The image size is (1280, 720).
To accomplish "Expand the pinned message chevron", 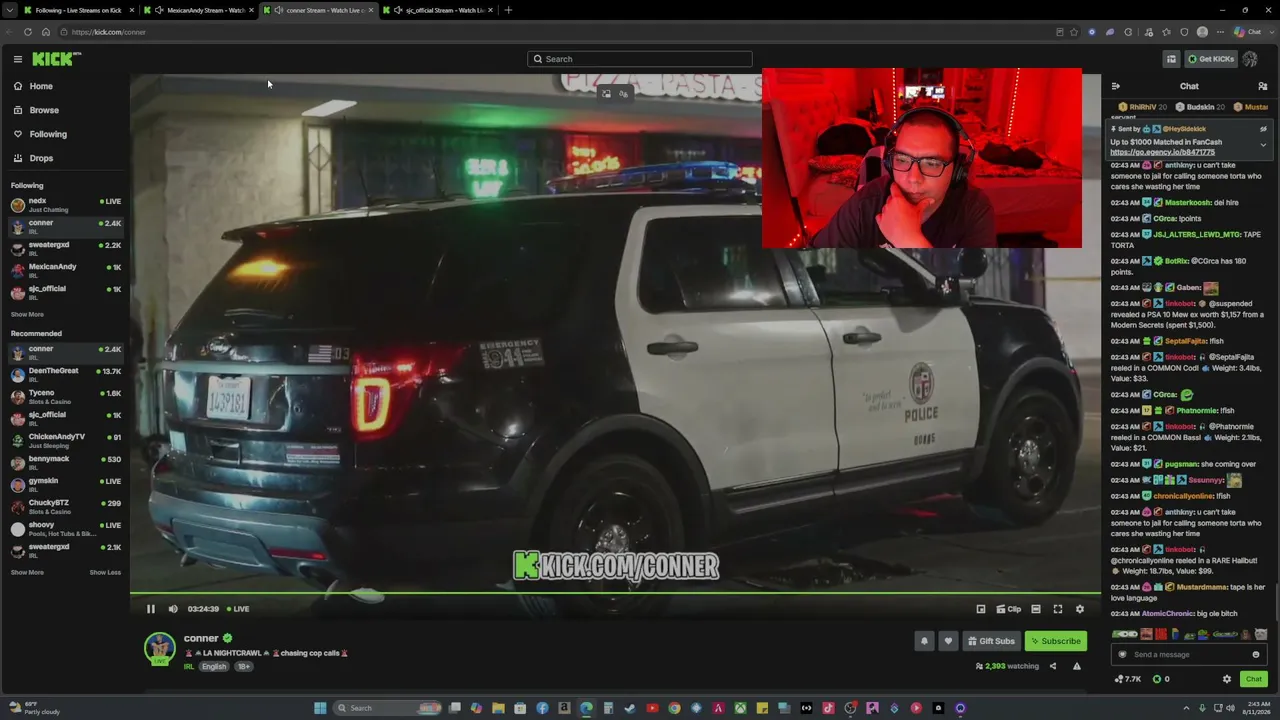I will click(1263, 145).
